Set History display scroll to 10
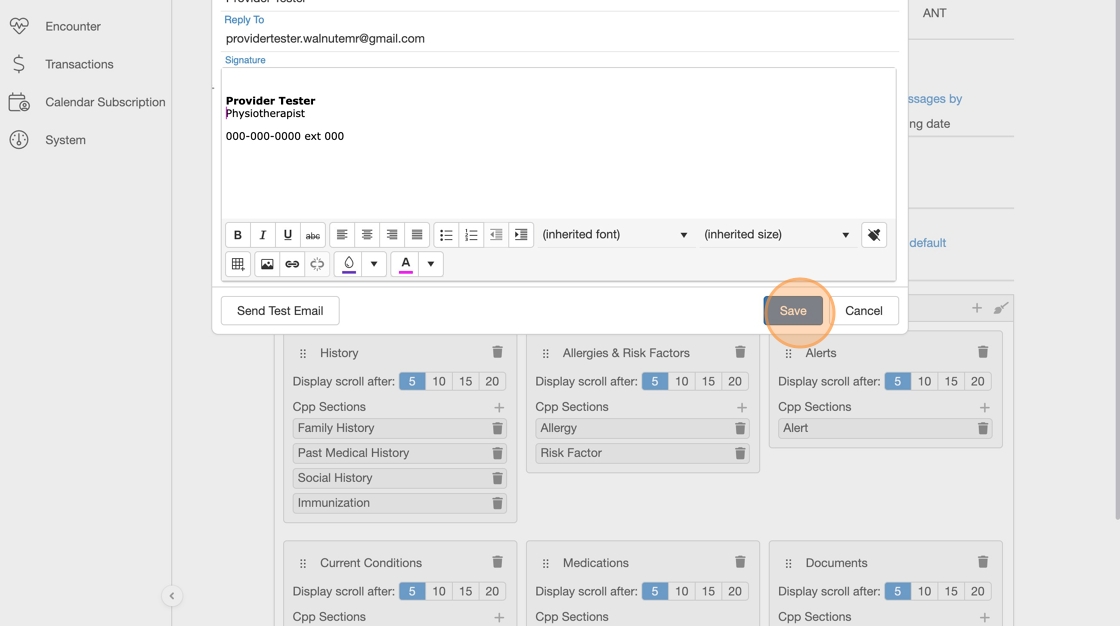This screenshot has width=1120, height=626. point(439,381)
